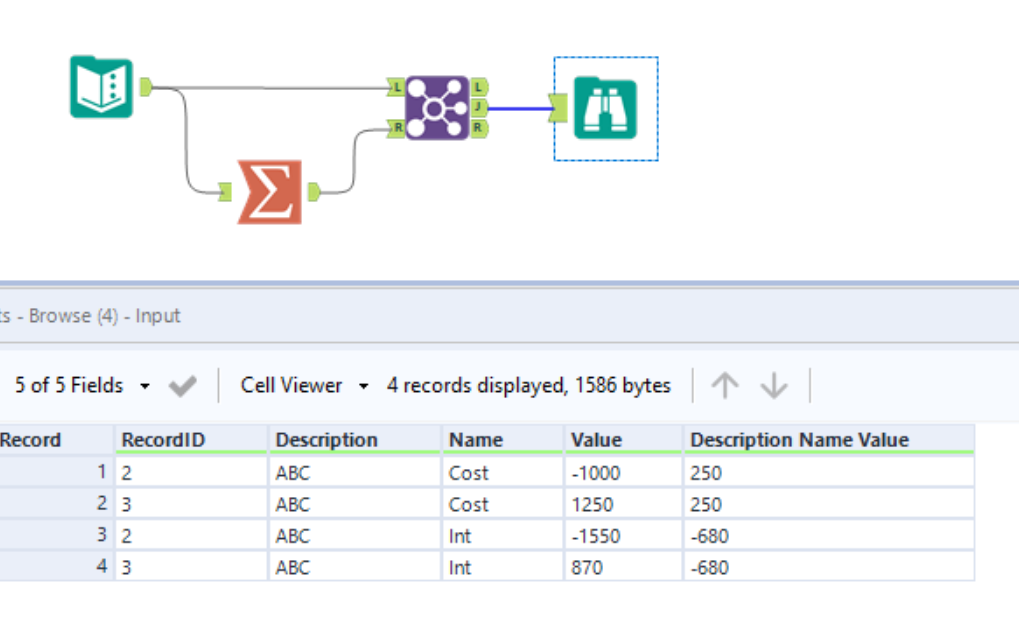Screen dimensions: 1019x635
Task: Click the Summarize tool output anchor
Action: [313, 190]
